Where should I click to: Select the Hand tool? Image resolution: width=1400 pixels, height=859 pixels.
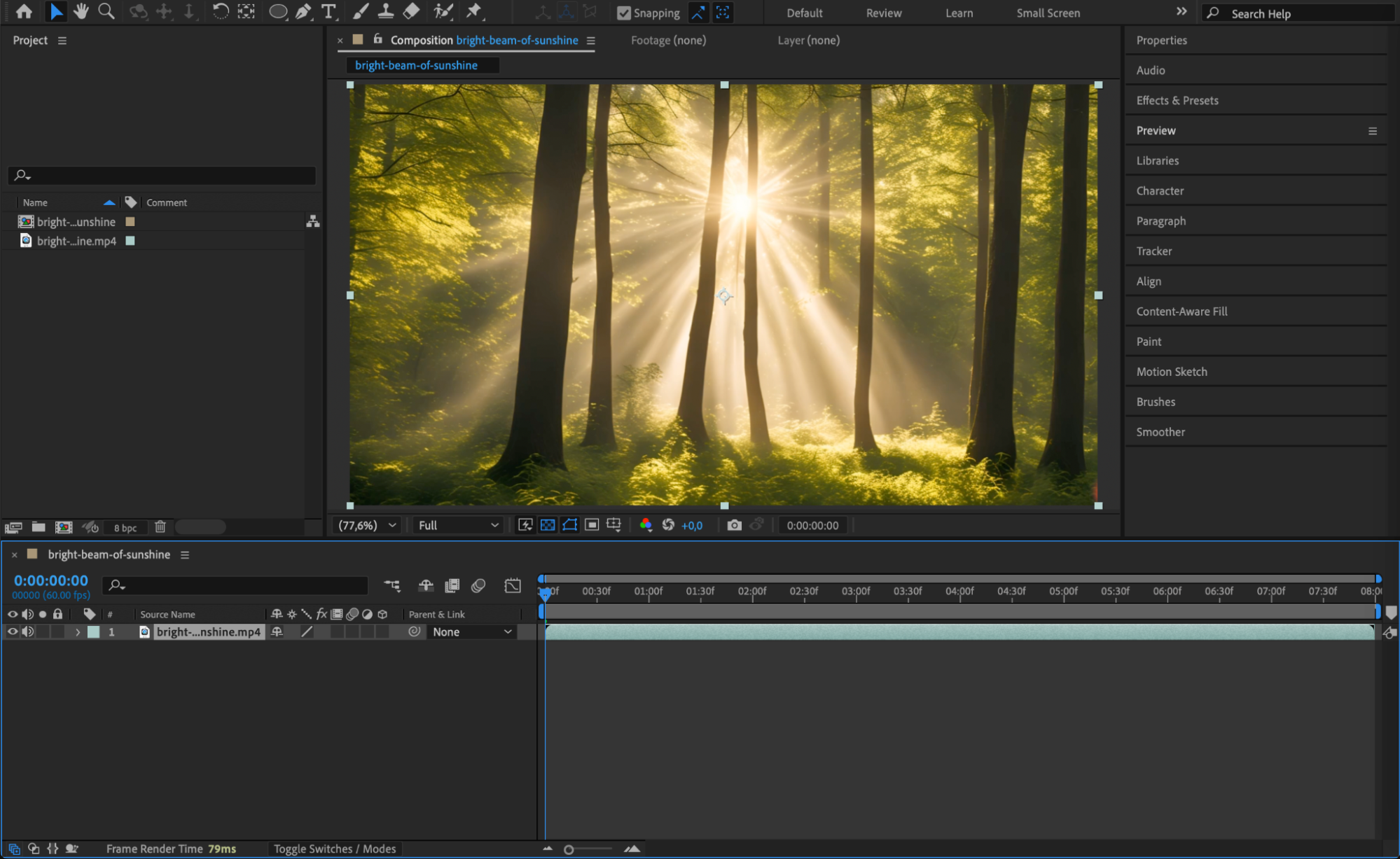tap(81, 11)
